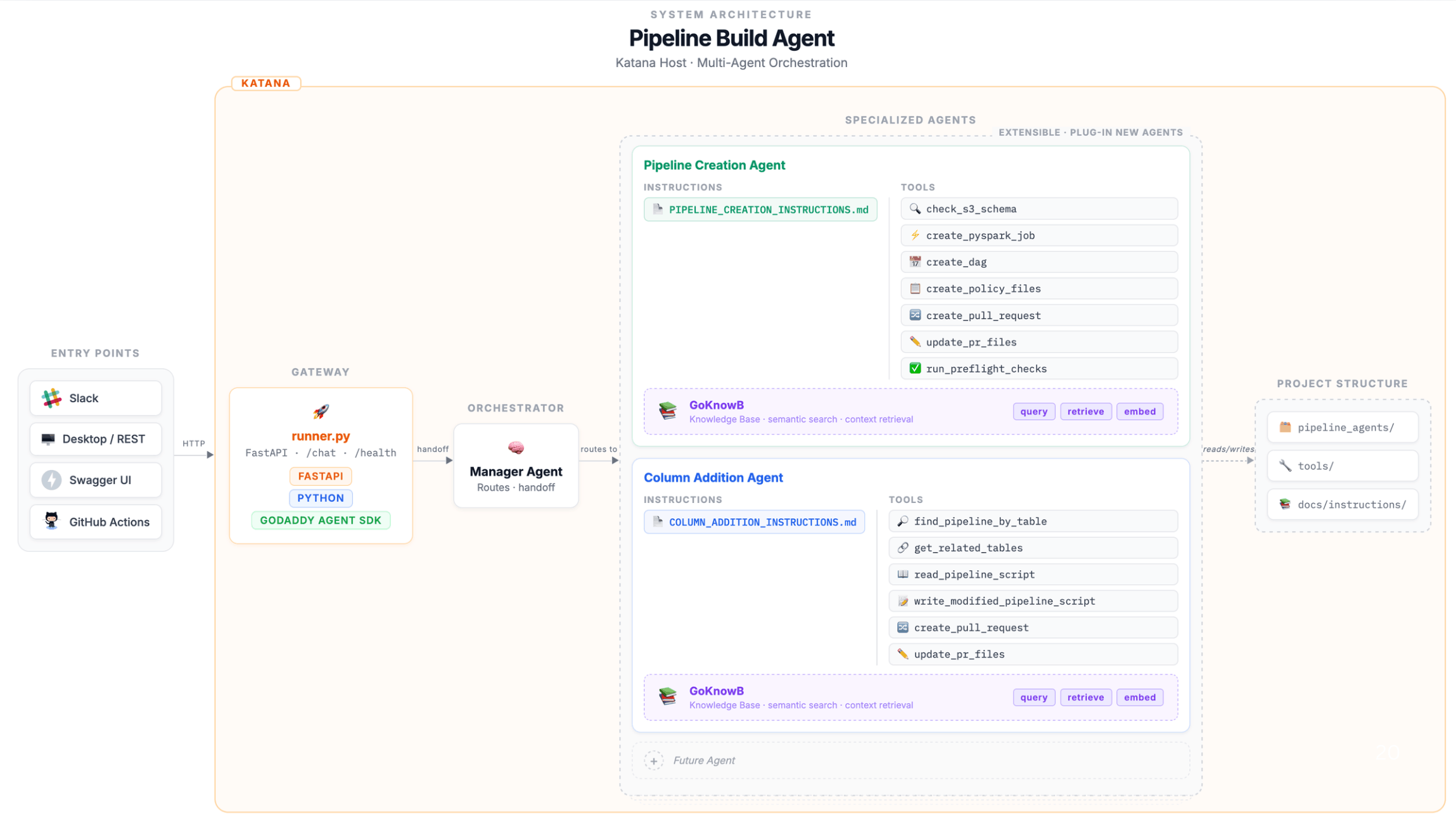Click the rocket icon above runner.py

(x=321, y=412)
